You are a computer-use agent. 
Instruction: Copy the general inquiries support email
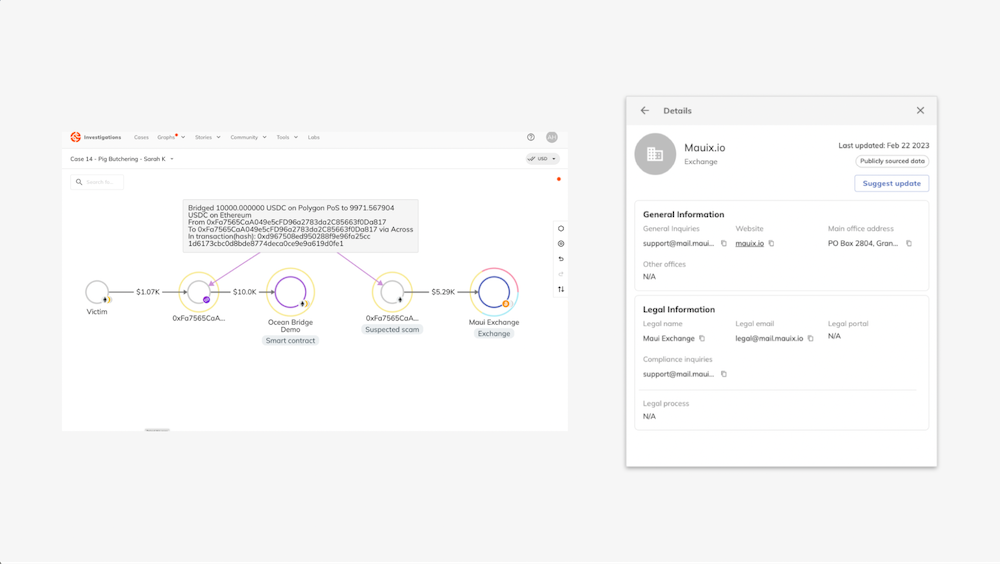point(724,243)
